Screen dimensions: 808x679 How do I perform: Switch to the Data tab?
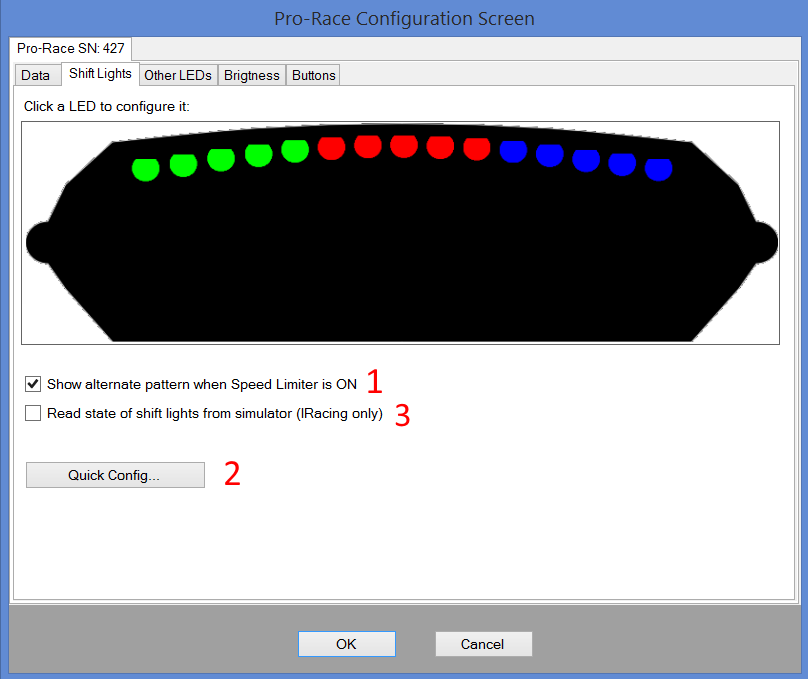pyautogui.click(x=36, y=75)
